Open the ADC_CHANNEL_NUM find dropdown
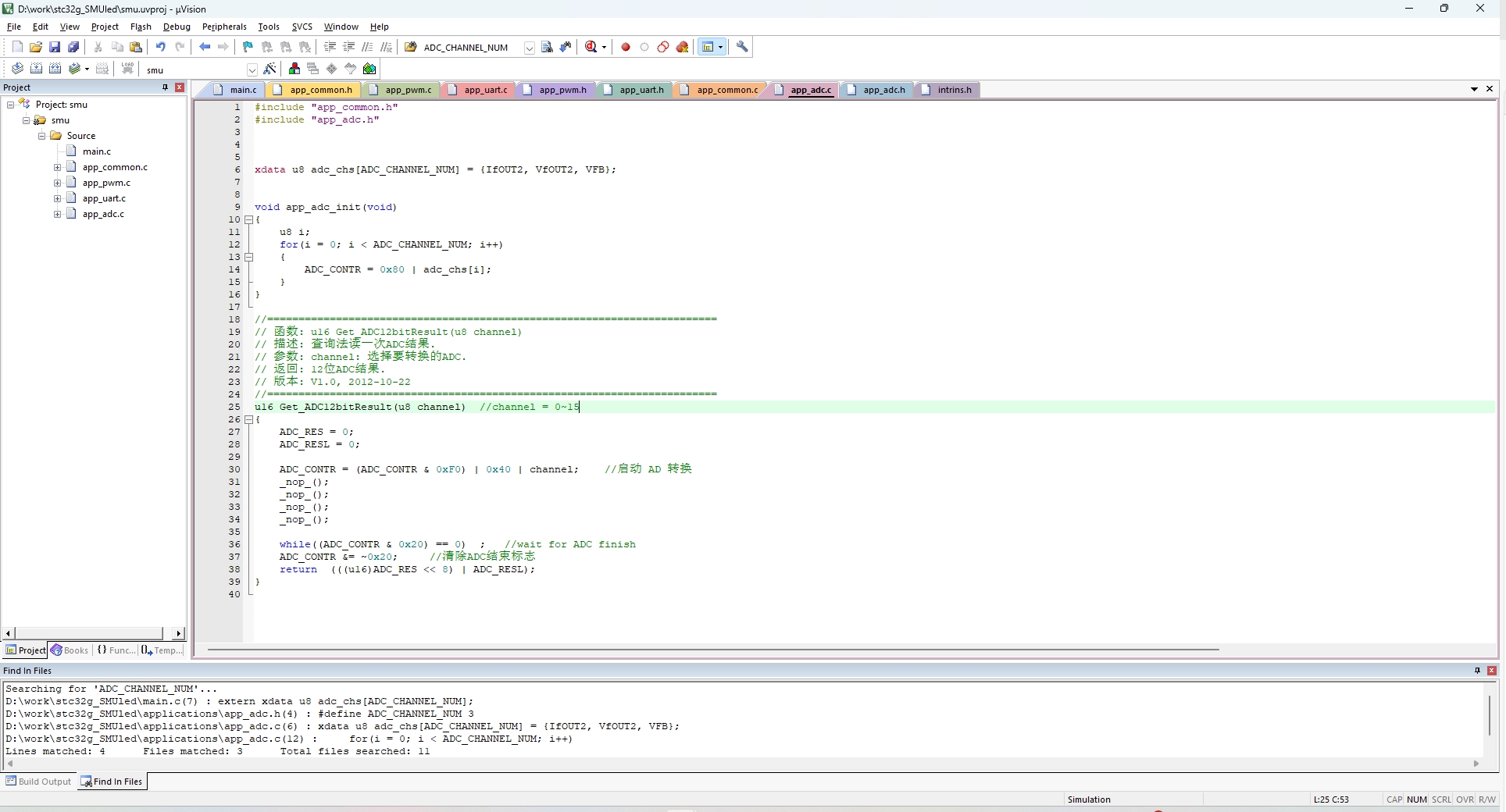This screenshot has width=1506, height=812. pyautogui.click(x=529, y=48)
